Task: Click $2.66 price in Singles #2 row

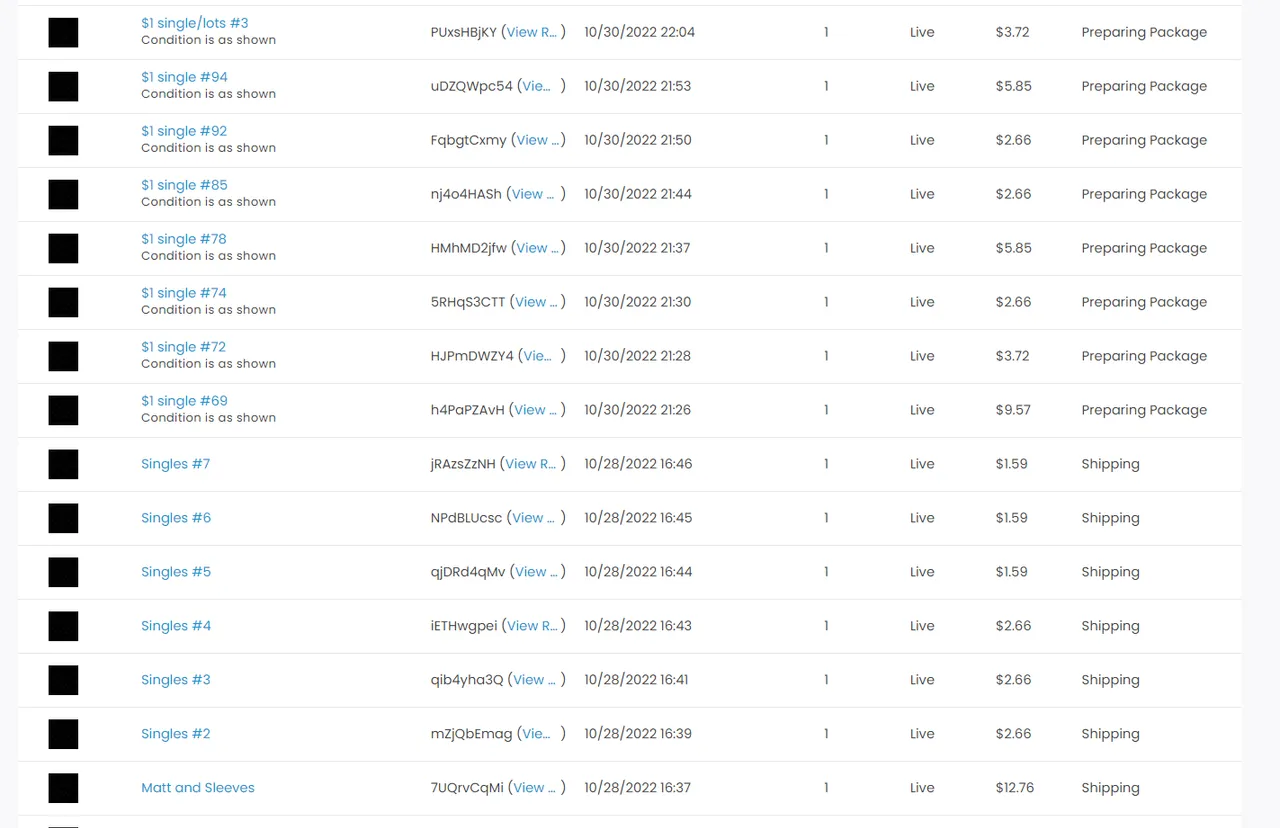Action: [1013, 734]
